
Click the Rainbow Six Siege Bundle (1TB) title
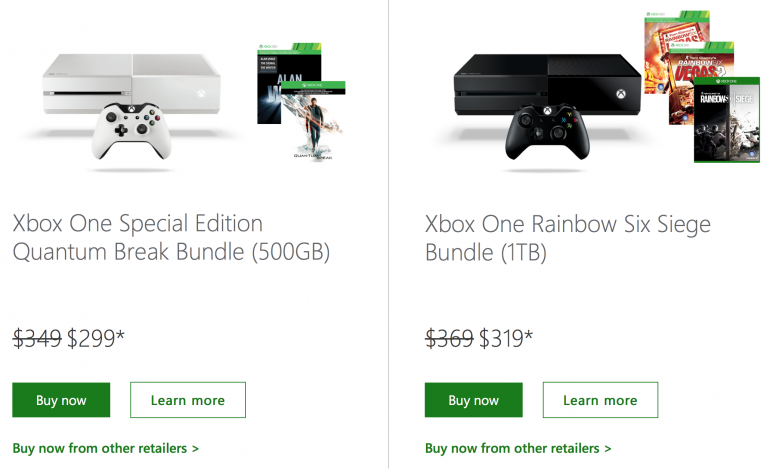pyautogui.click(x=568, y=237)
